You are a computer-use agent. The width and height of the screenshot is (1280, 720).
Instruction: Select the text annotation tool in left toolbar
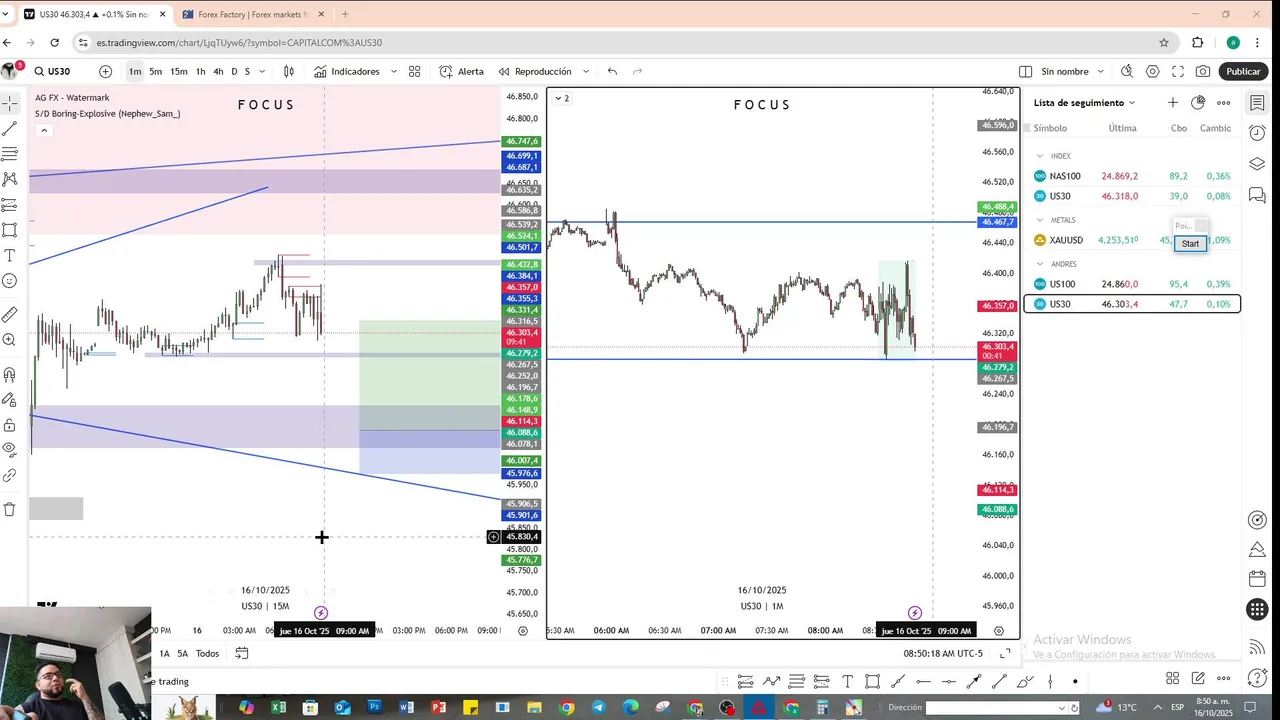(x=9, y=256)
